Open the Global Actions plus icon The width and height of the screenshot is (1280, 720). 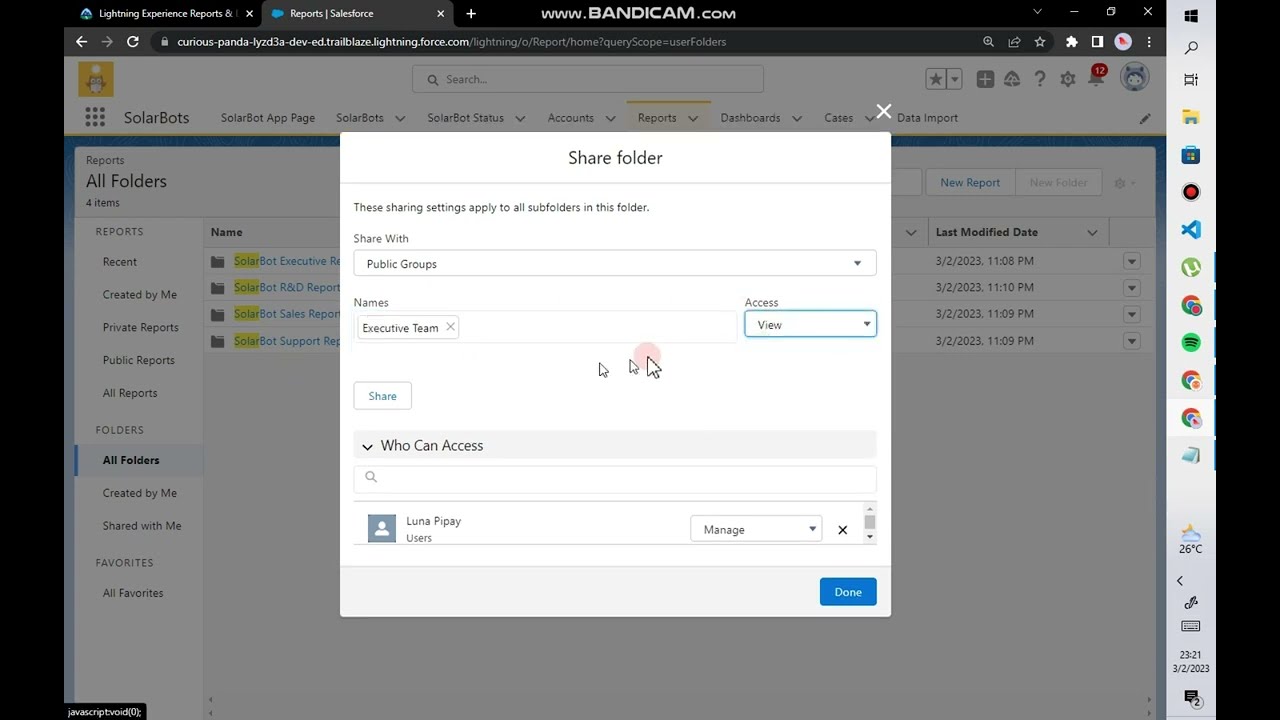[x=985, y=79]
